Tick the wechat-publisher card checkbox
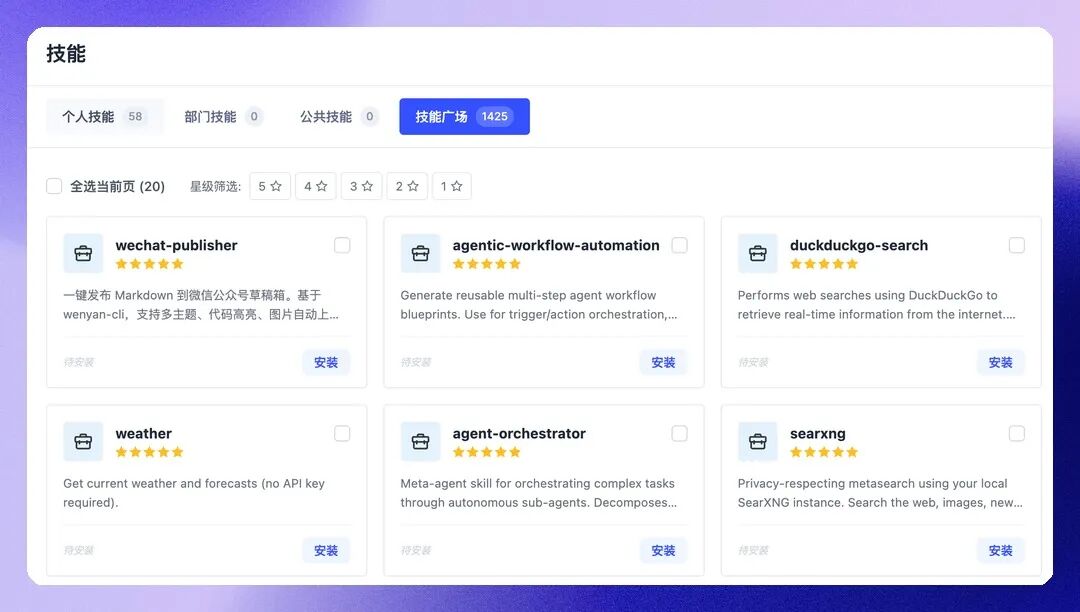Viewport: 1080px width, 612px height. pyautogui.click(x=342, y=245)
